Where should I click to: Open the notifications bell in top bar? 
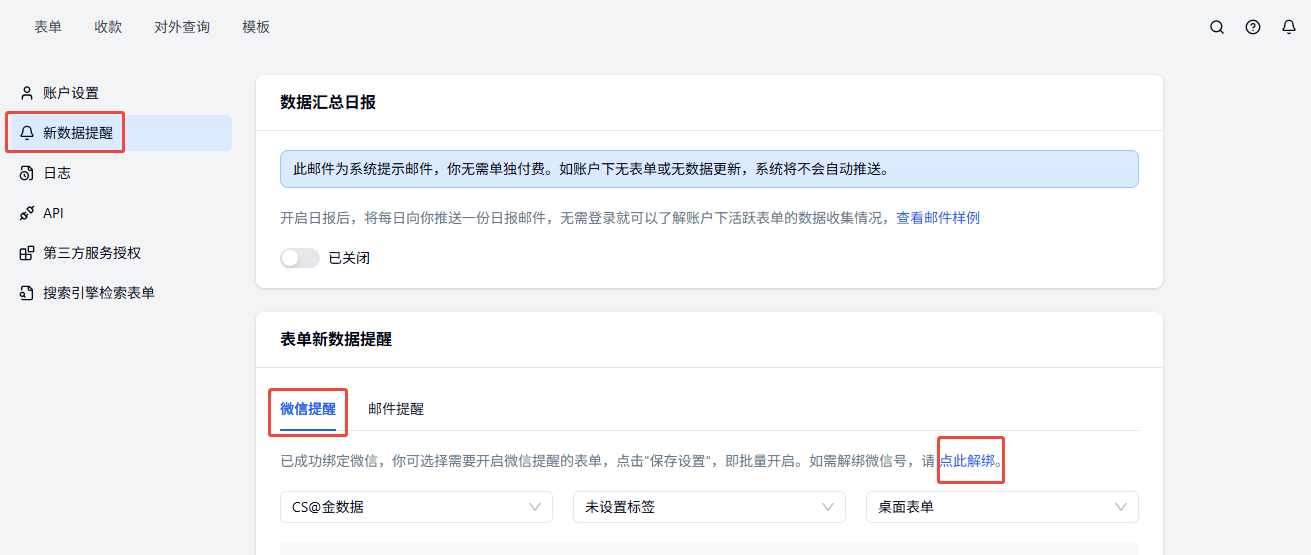[x=1289, y=28]
